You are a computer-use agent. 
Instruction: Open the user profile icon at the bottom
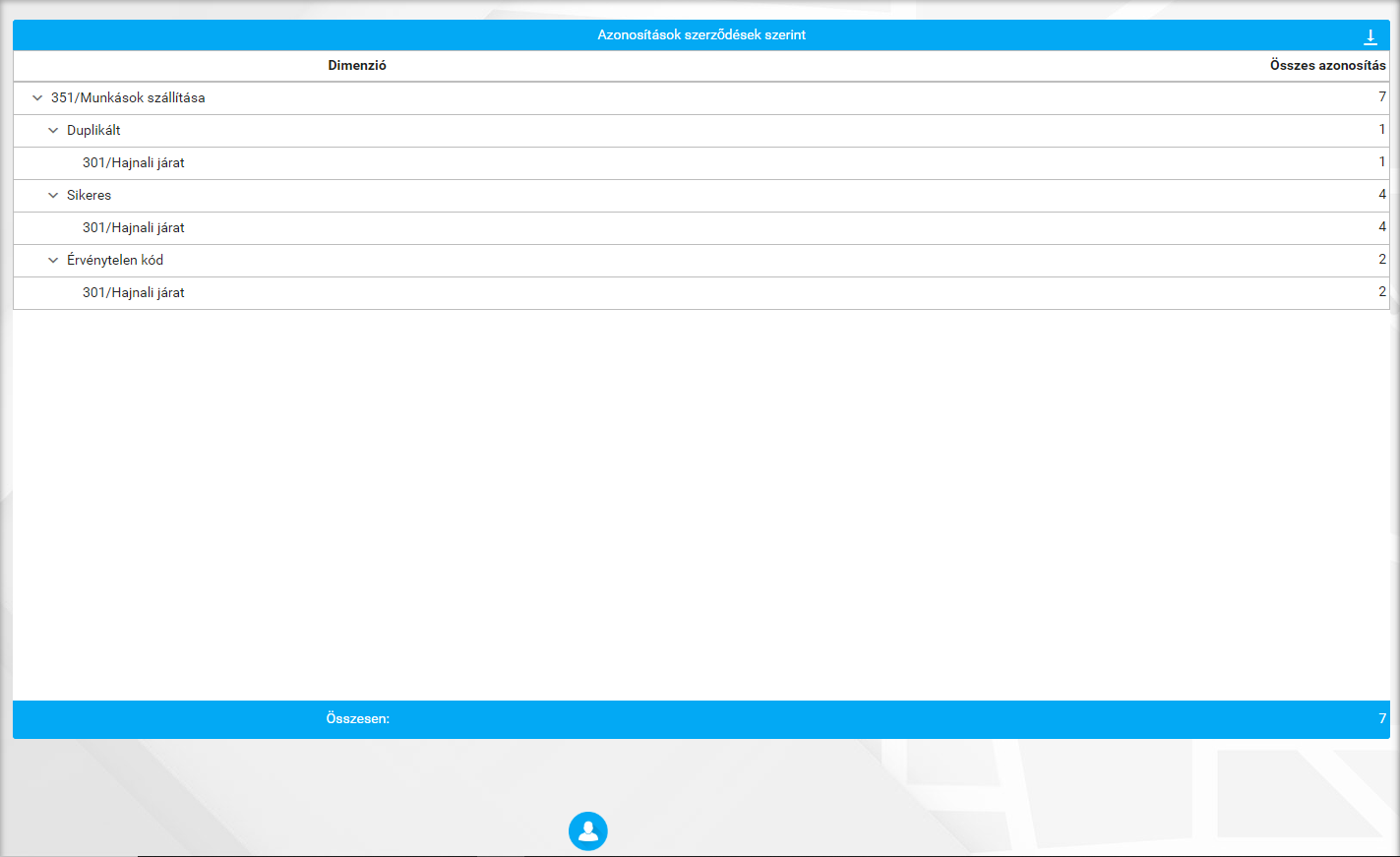587,831
